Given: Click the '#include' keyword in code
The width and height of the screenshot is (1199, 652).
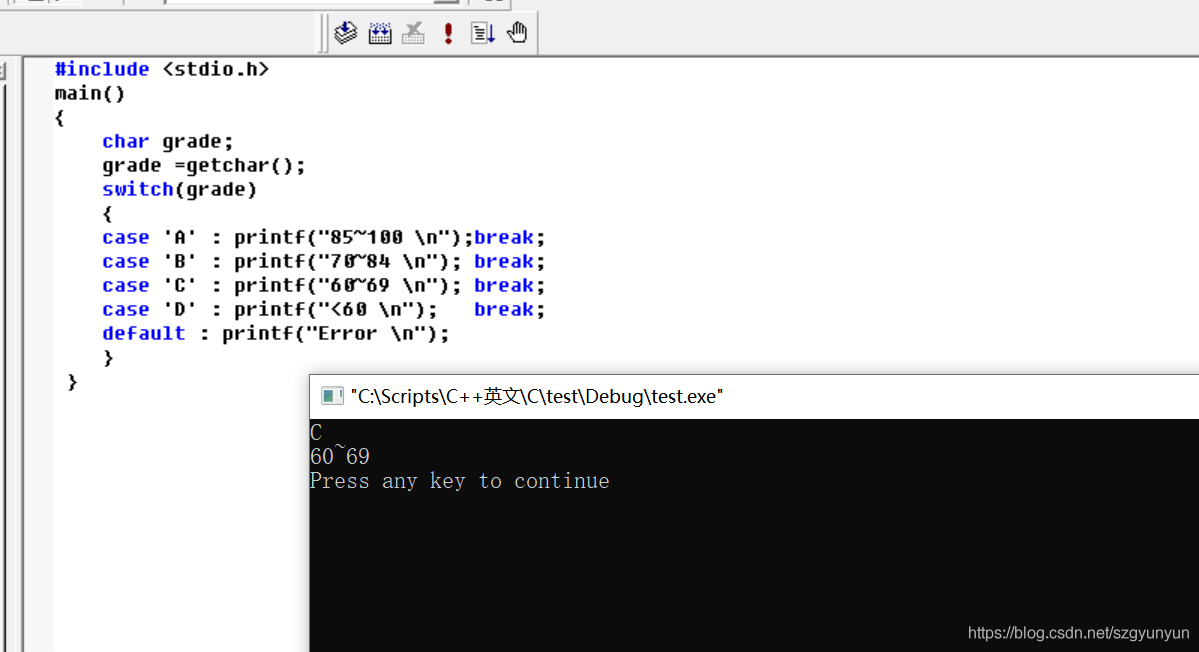Looking at the screenshot, I should click(102, 69).
